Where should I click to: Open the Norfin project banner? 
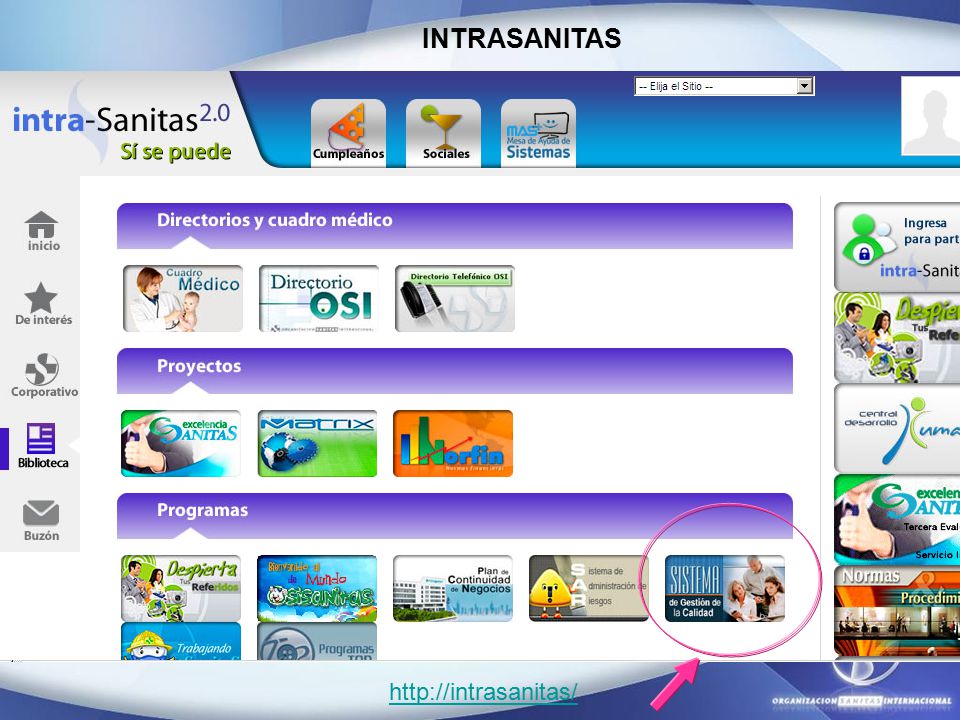453,443
